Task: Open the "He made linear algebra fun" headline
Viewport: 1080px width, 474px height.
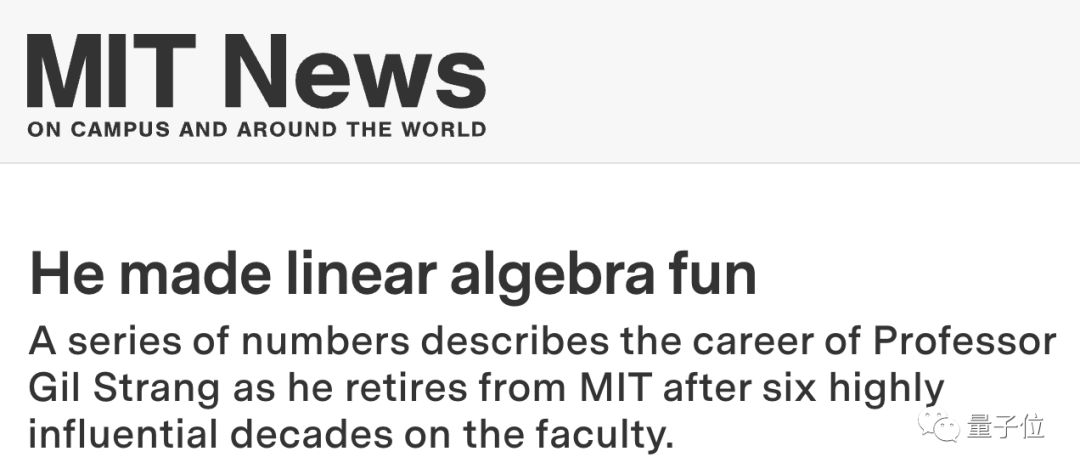Action: click(393, 273)
